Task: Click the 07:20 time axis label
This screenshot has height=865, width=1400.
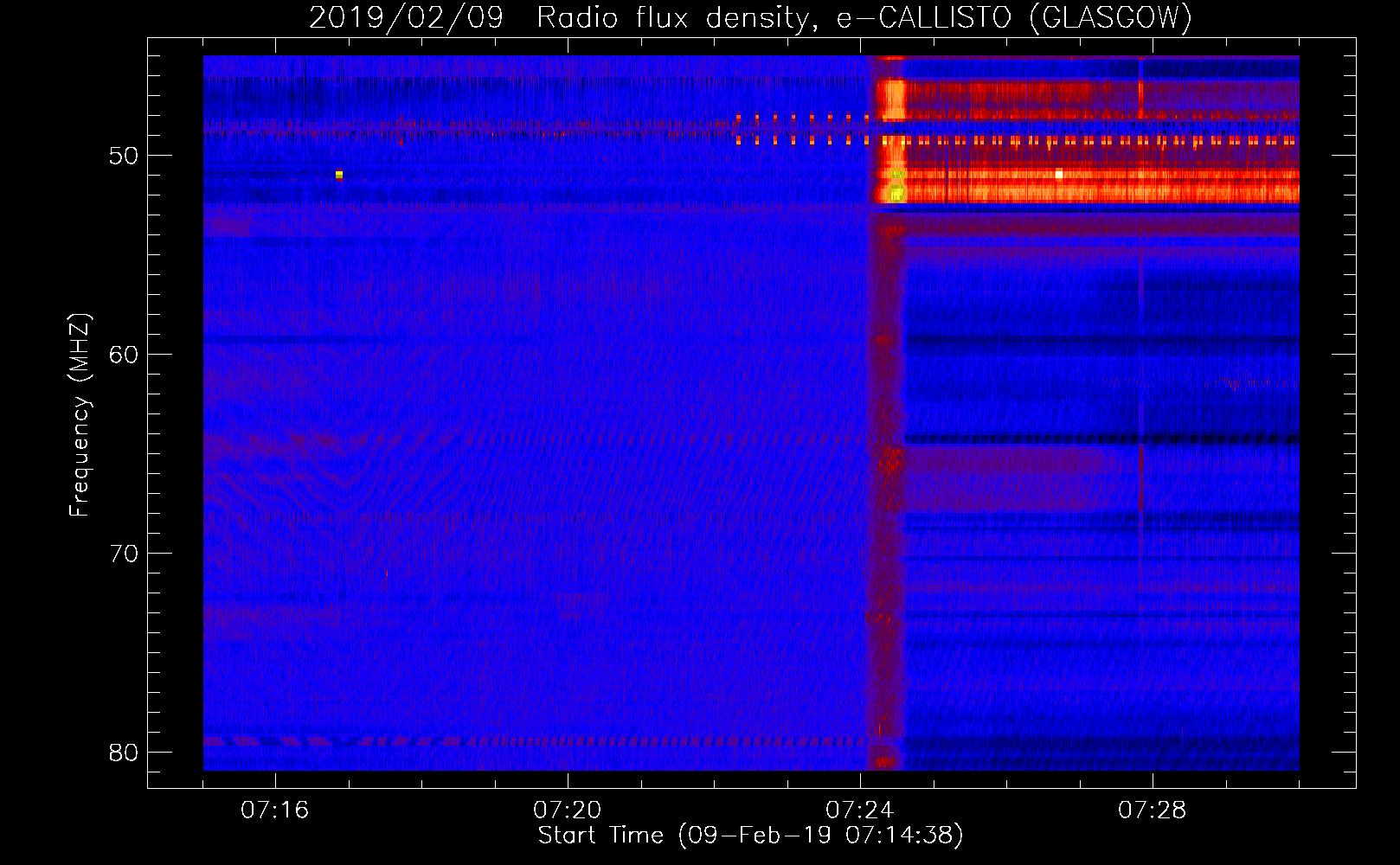Action: point(568,810)
